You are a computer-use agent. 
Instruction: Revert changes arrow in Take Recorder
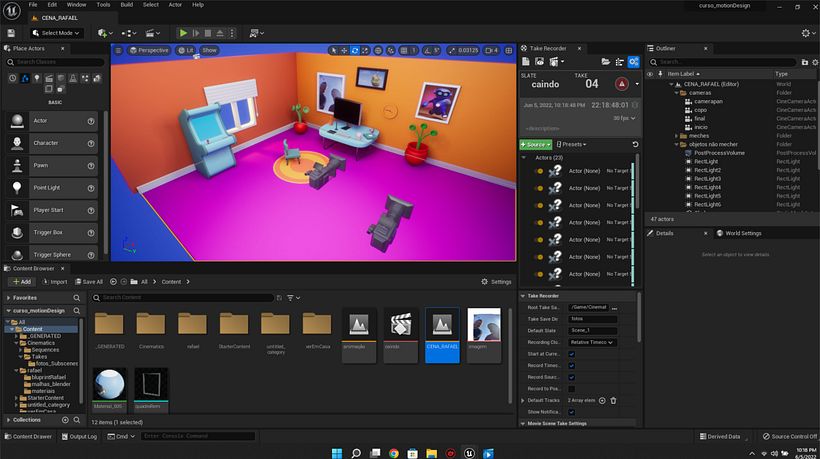click(x=635, y=144)
